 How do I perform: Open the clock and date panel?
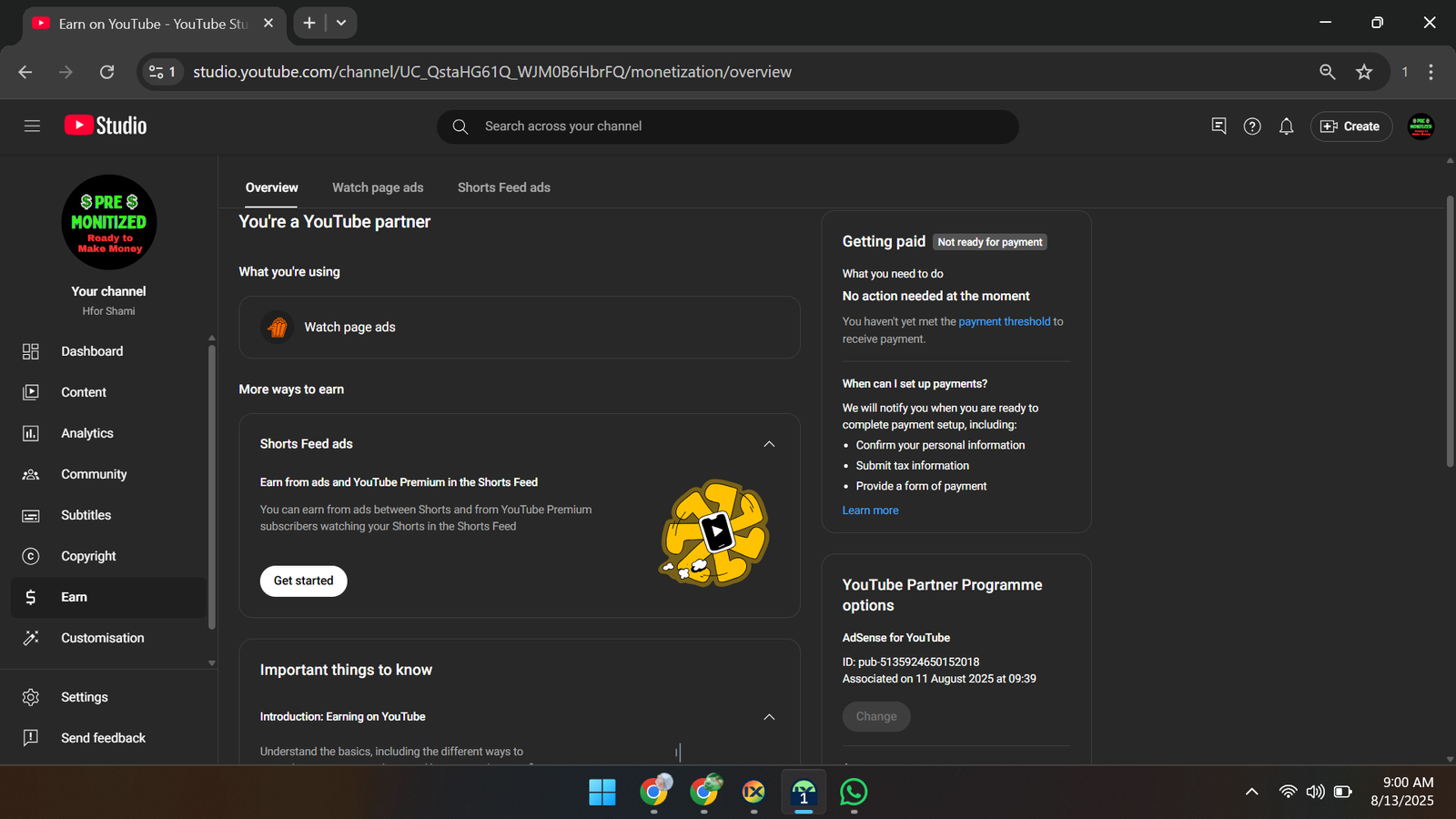pos(1401,792)
